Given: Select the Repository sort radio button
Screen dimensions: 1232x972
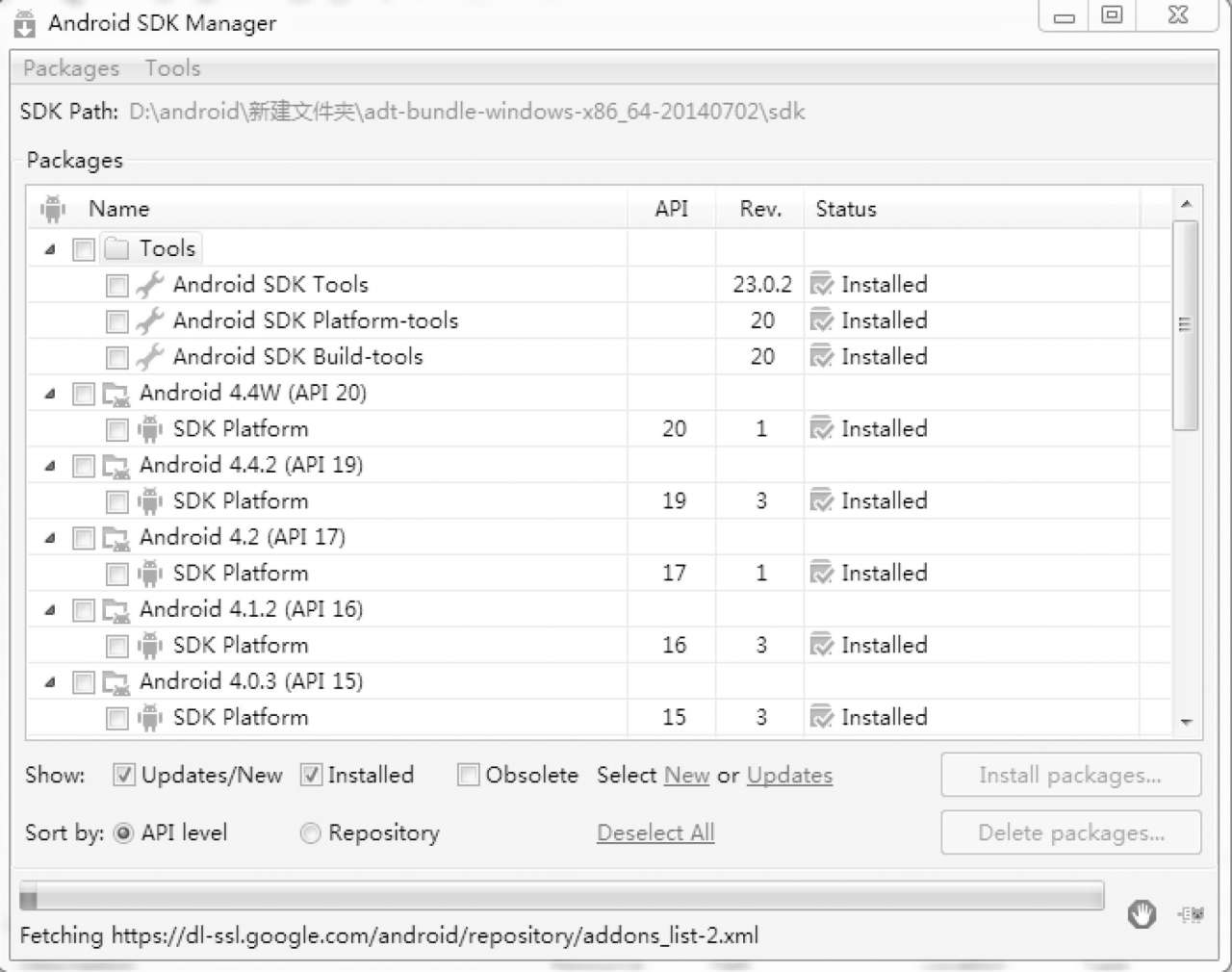Looking at the screenshot, I should point(310,833).
